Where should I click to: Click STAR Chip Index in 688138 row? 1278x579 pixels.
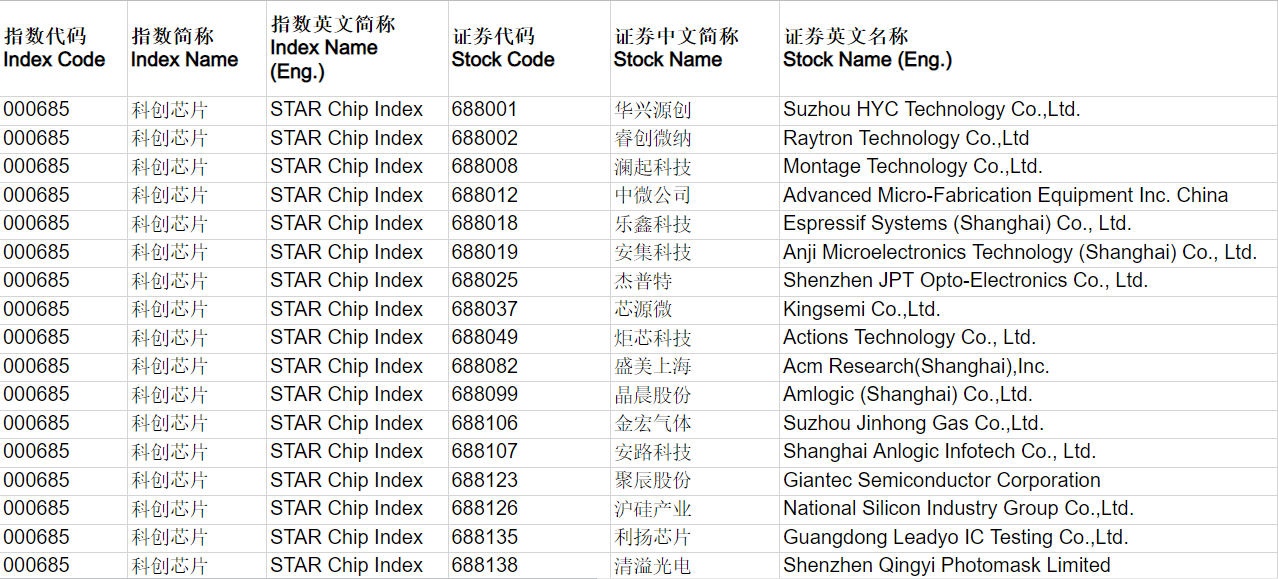tap(346, 565)
